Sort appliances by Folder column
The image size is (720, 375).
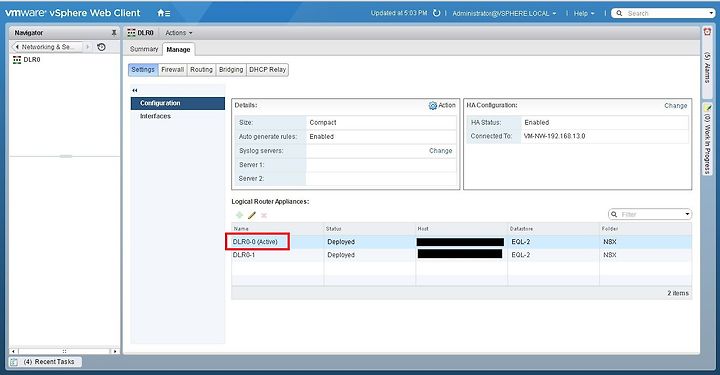click(646, 229)
